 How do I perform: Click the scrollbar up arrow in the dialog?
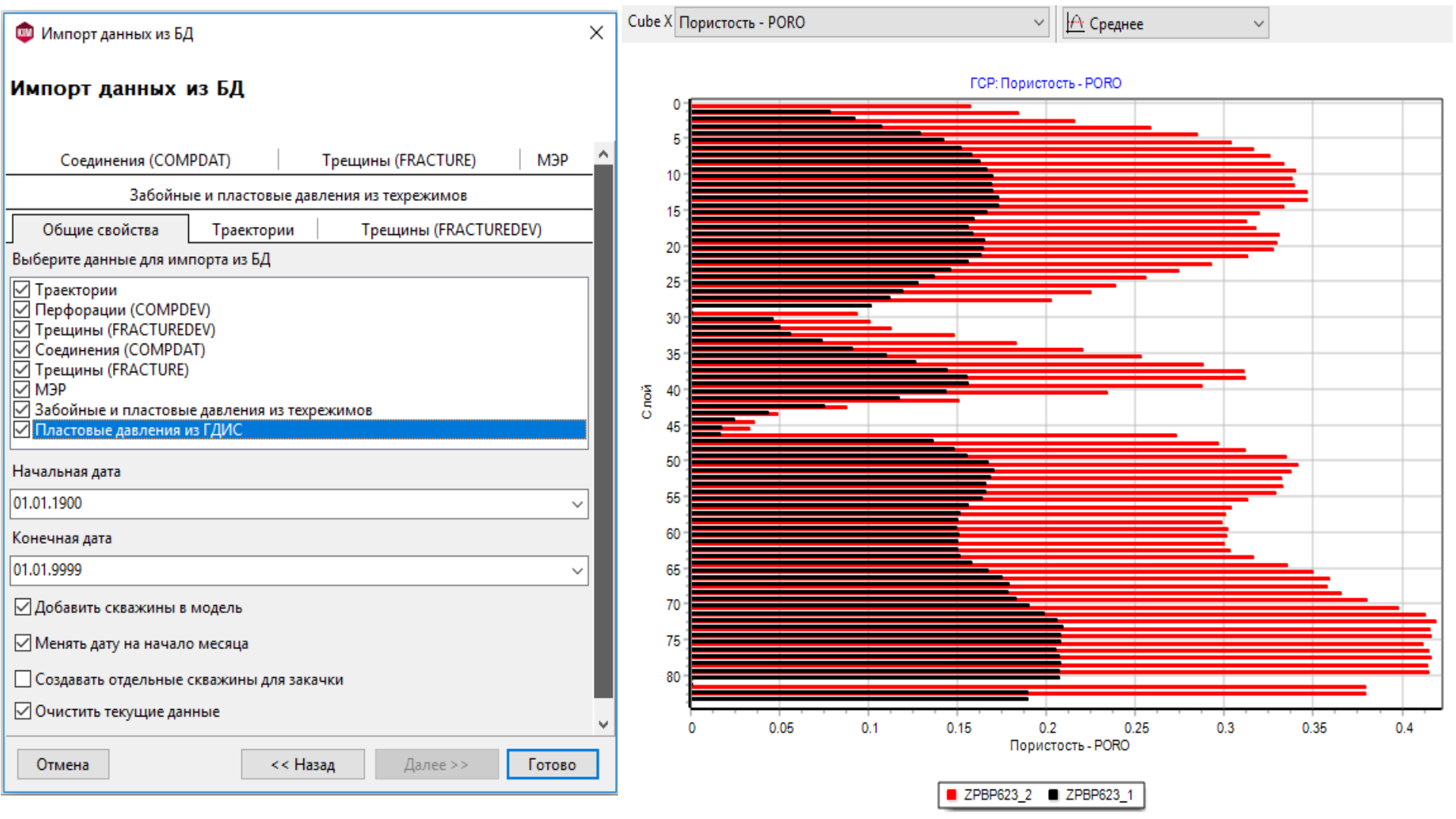[604, 154]
